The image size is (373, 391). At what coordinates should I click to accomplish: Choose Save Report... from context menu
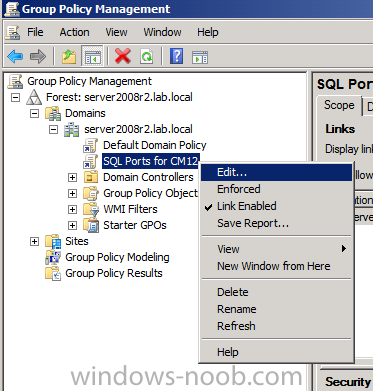click(276, 223)
